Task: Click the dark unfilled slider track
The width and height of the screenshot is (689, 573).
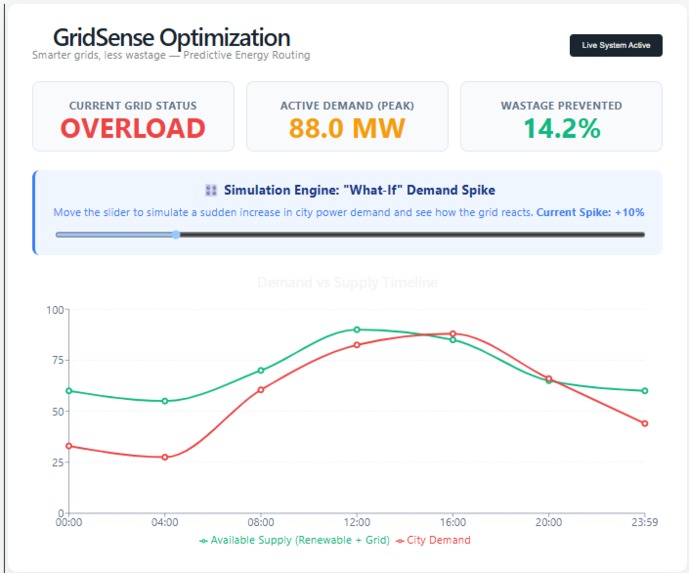Action: 412,235
